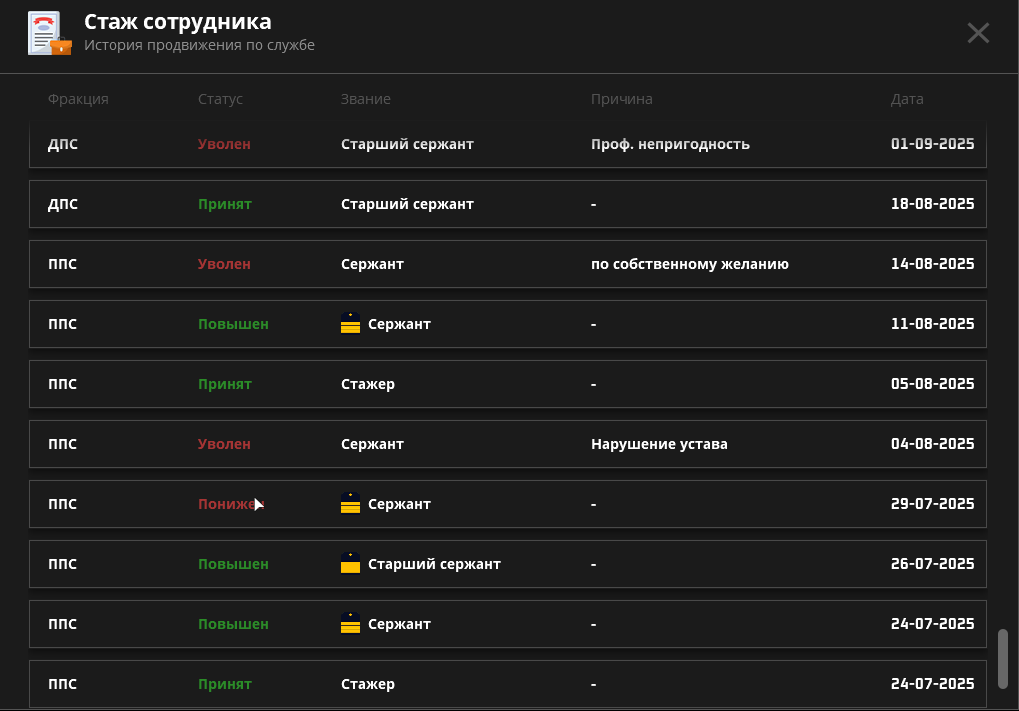Click the employee record document icon

point(48,33)
